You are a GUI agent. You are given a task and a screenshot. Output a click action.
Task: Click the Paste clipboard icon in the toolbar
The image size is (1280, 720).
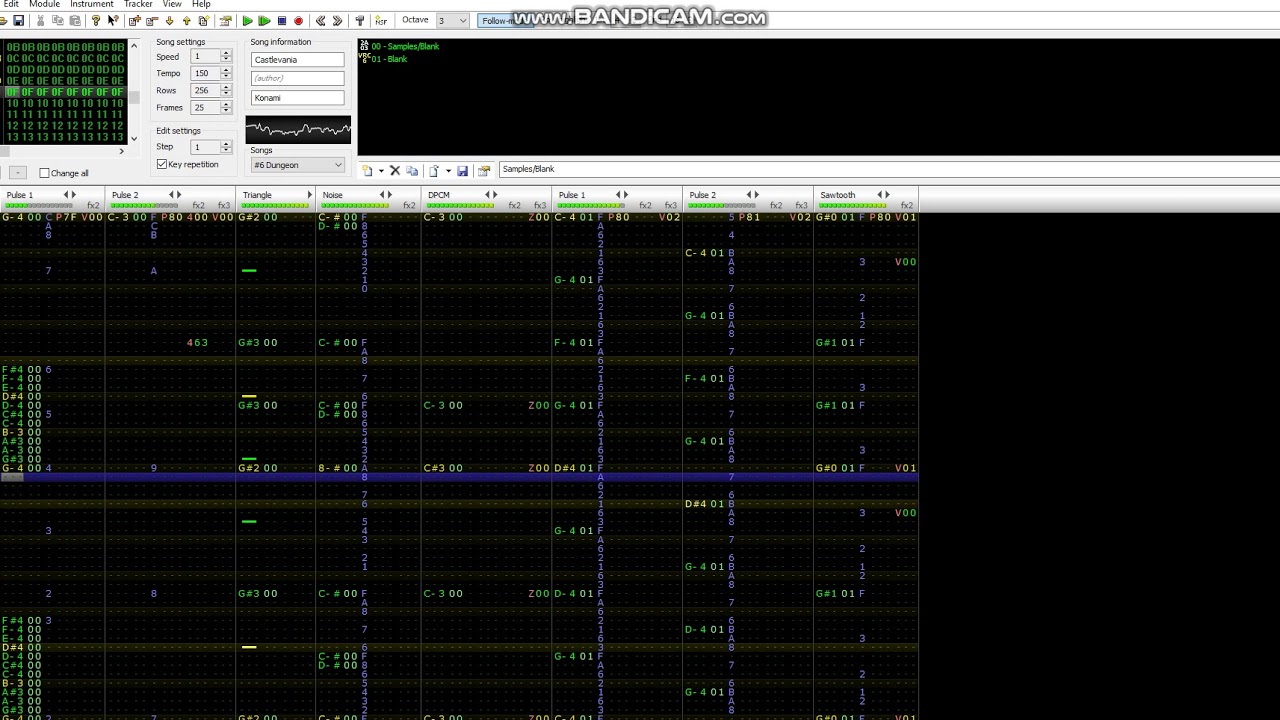pyautogui.click(x=74, y=21)
